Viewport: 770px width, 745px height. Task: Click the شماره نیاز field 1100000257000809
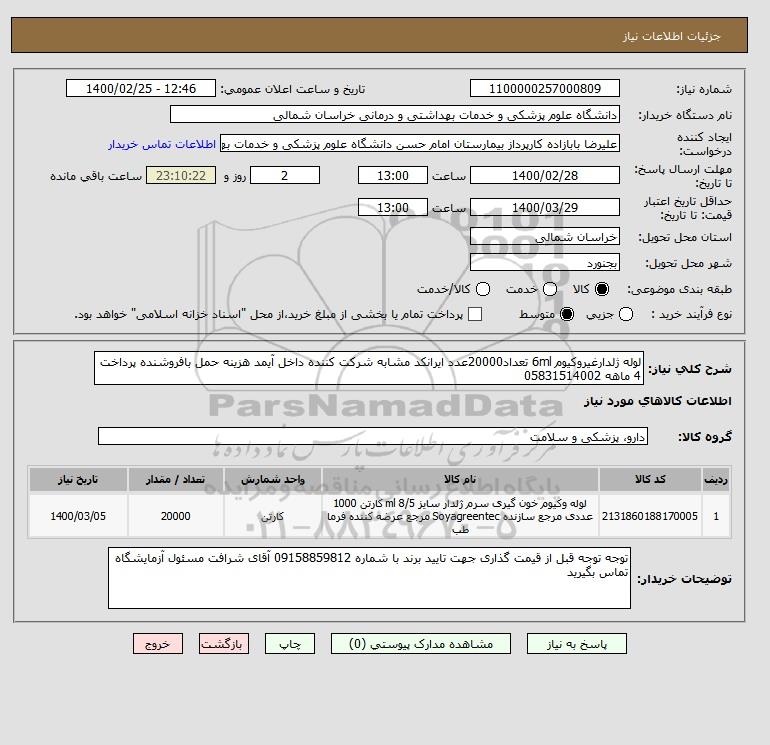pos(545,88)
